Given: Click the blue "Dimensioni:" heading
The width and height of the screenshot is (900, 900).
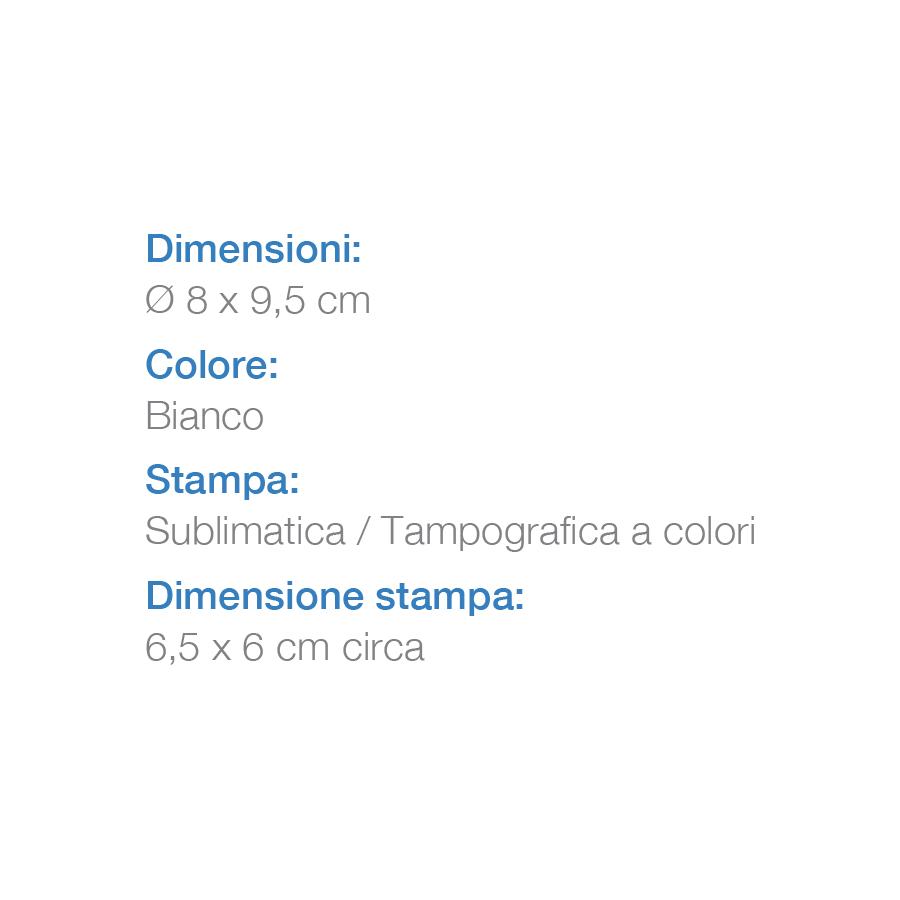Looking at the screenshot, I should pos(253,249).
